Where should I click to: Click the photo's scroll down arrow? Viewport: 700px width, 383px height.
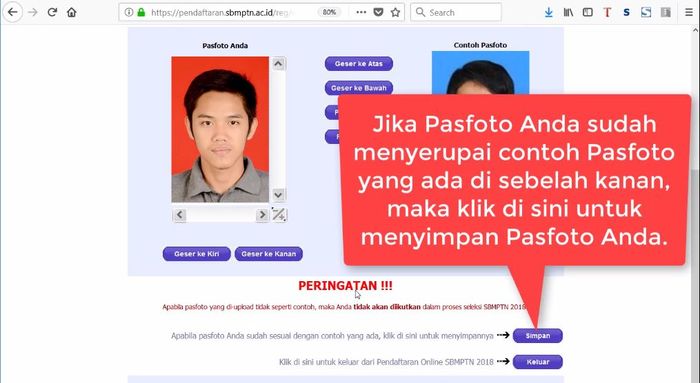tap(278, 195)
